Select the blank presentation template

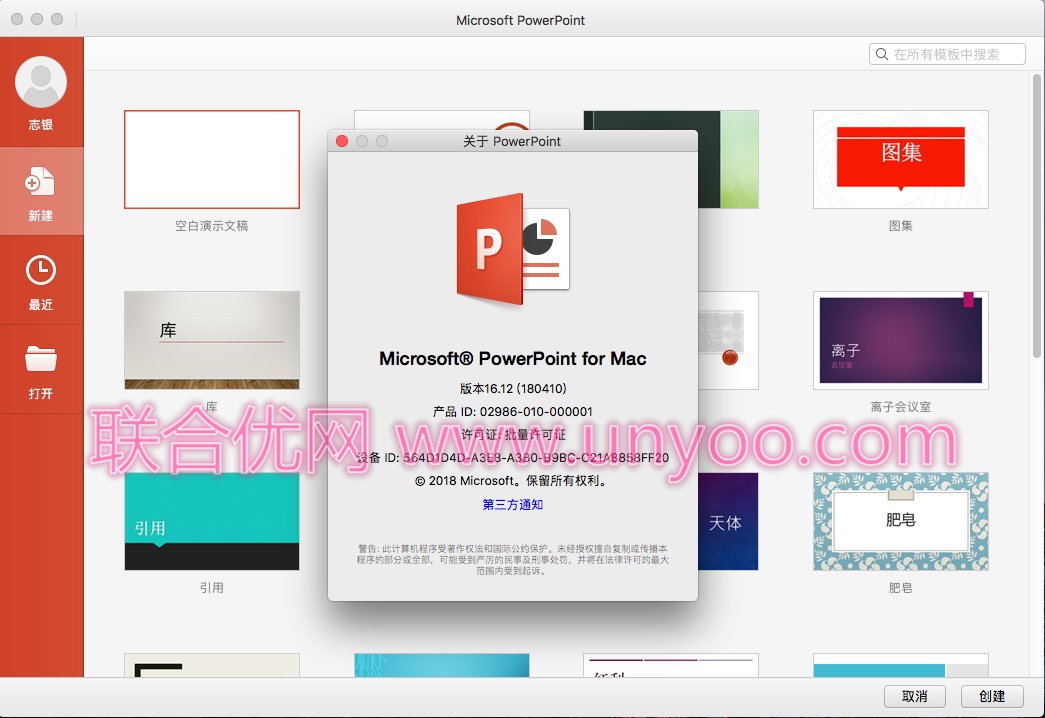(212, 159)
